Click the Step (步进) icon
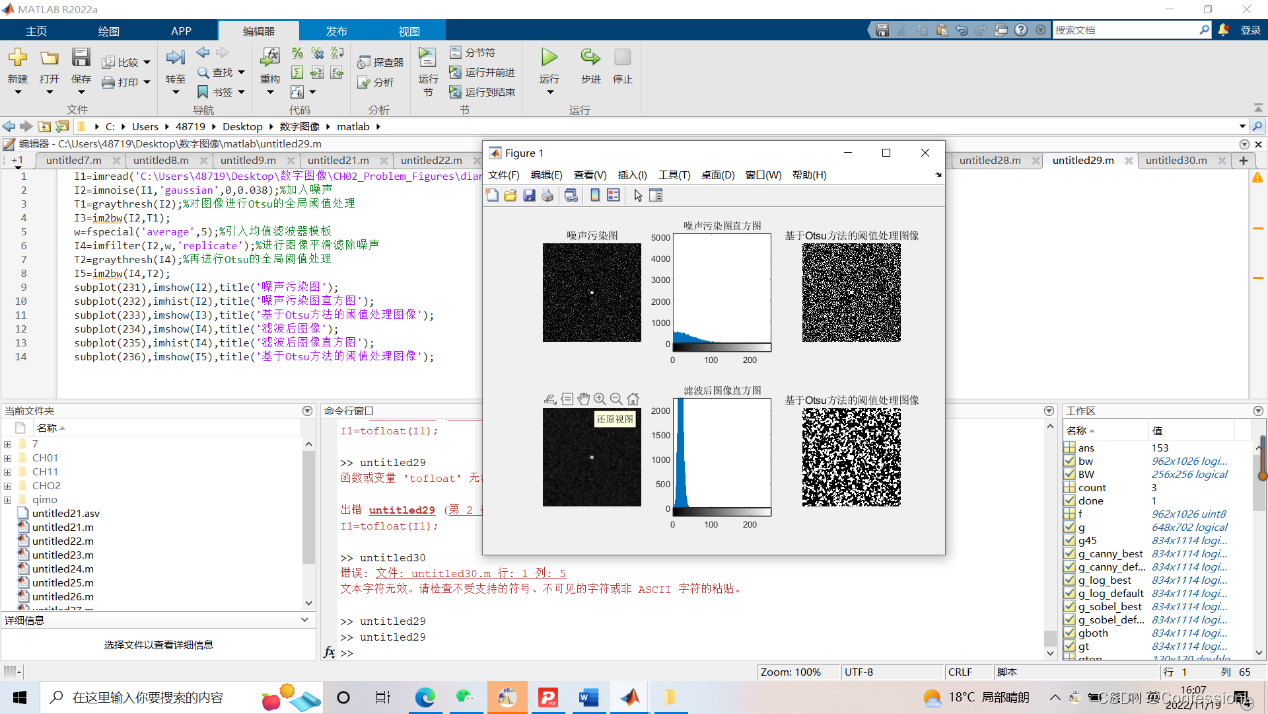The width and height of the screenshot is (1268, 714). pos(591,57)
